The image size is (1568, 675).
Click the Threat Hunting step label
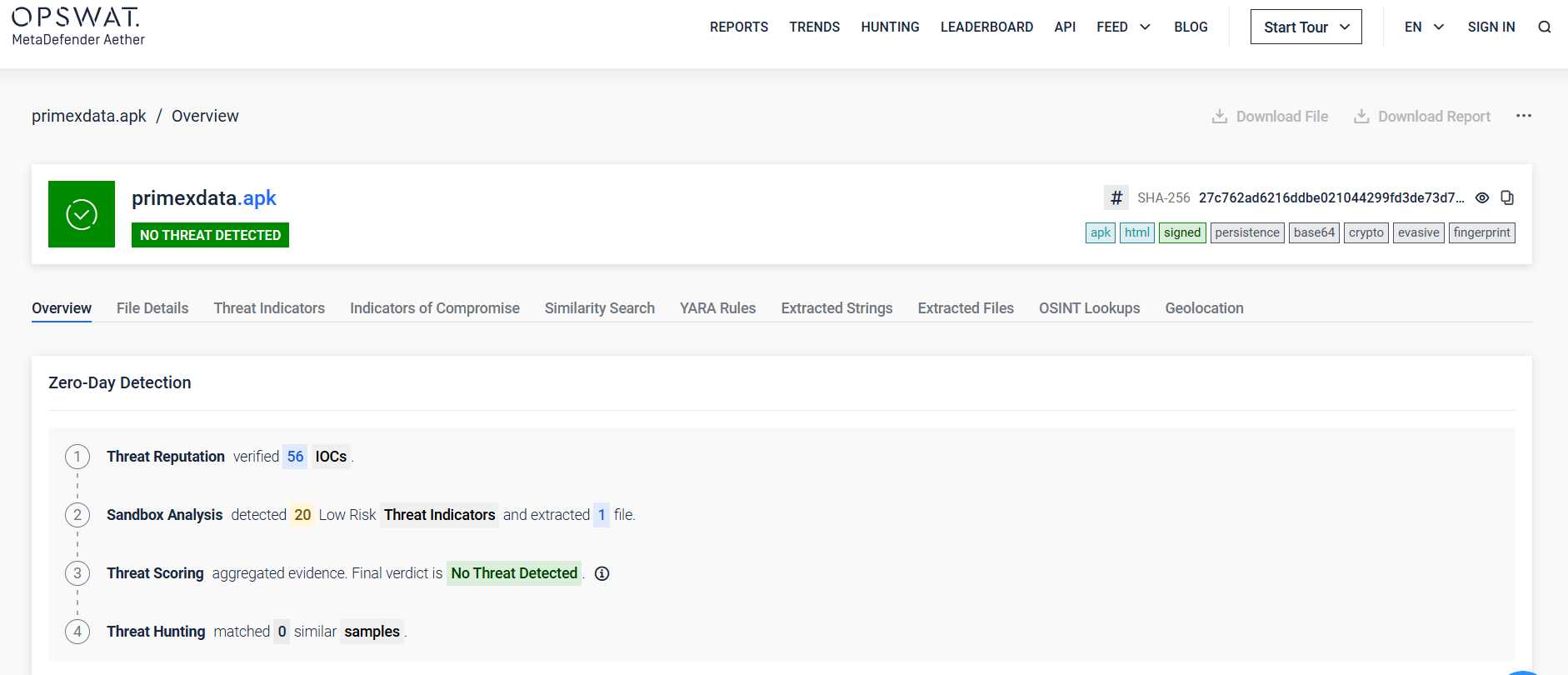pos(156,632)
